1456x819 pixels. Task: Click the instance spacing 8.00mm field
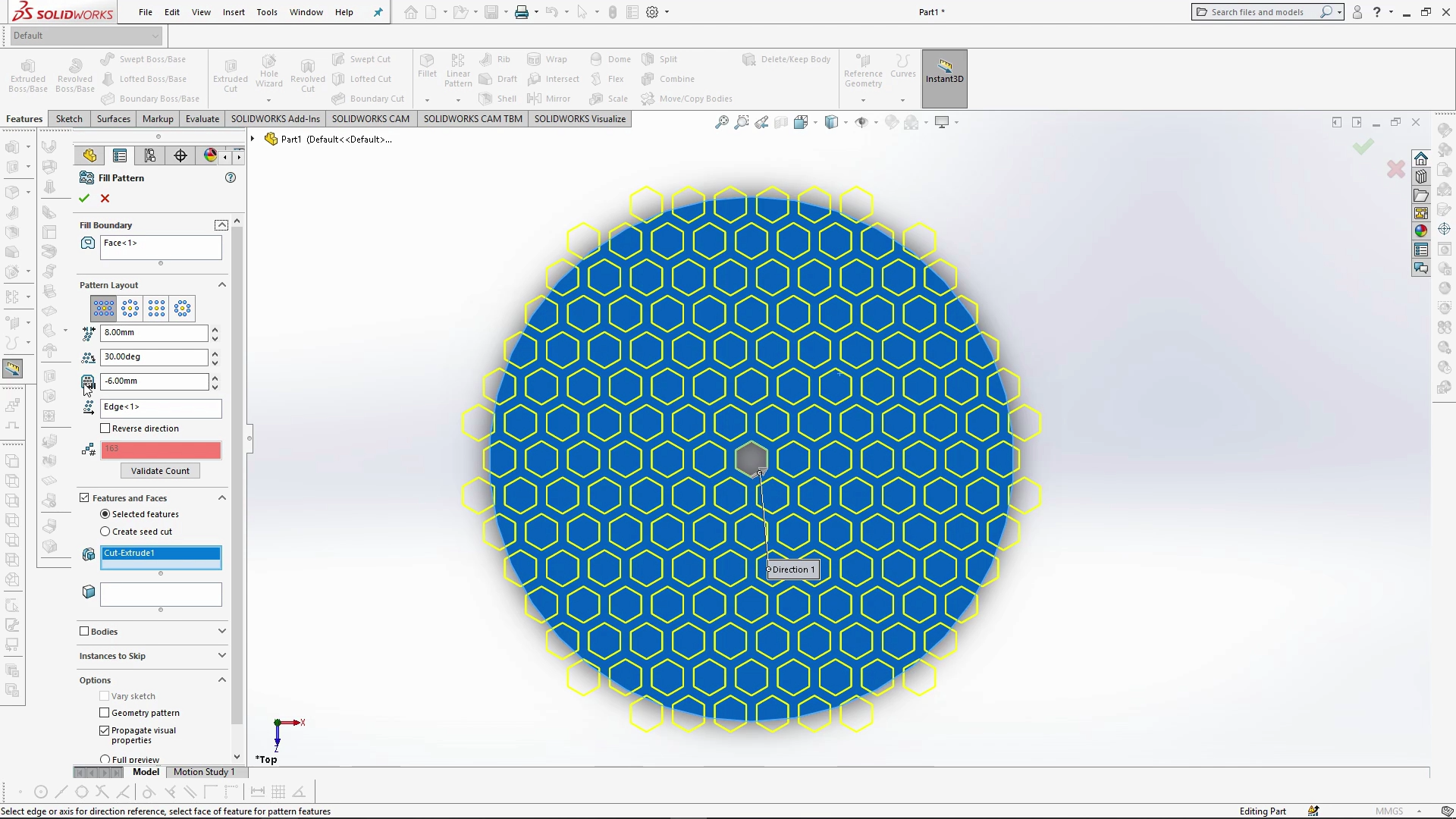(x=154, y=333)
